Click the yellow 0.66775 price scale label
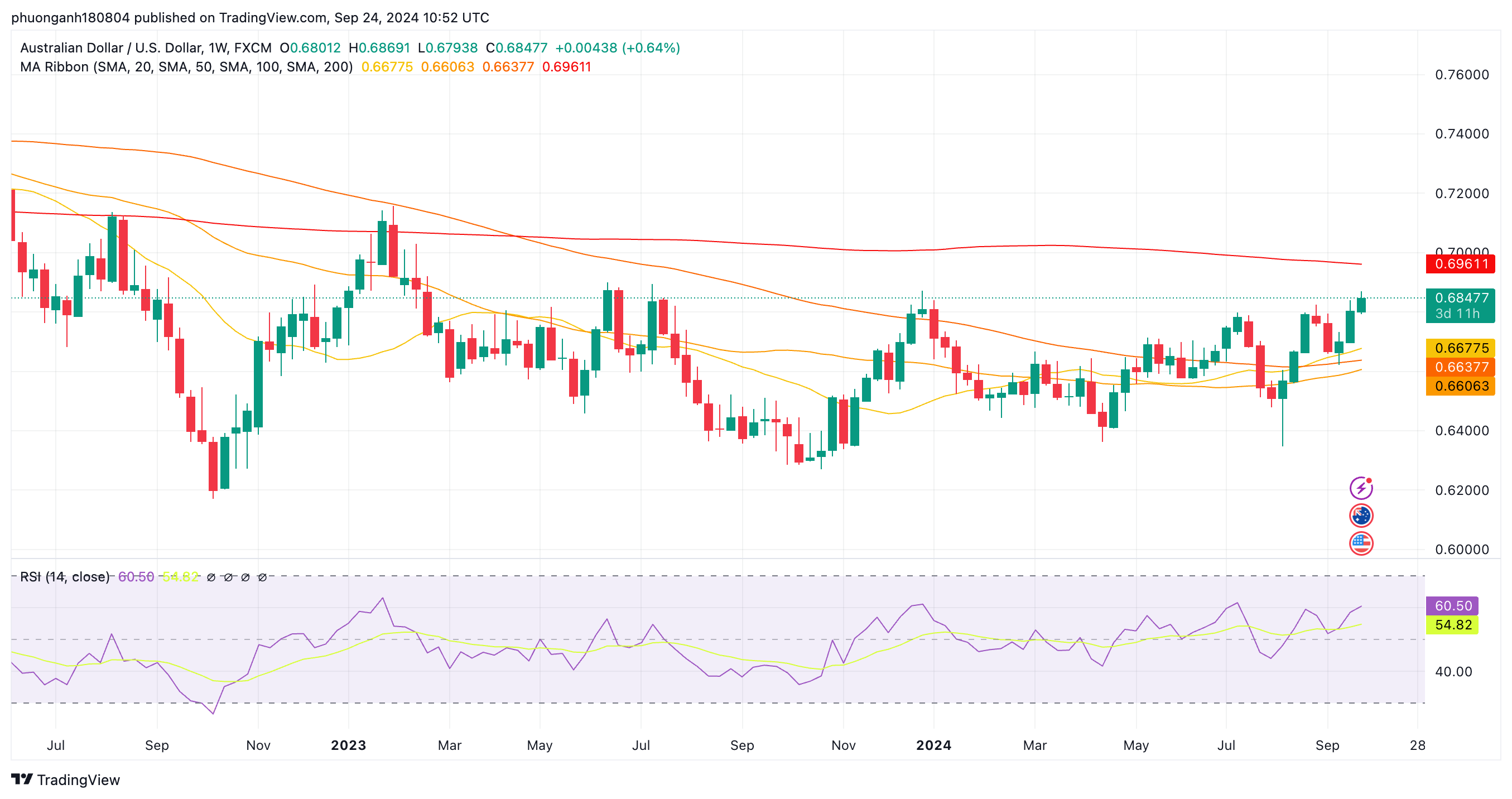Viewport: 1512px width, 799px height. [1460, 348]
